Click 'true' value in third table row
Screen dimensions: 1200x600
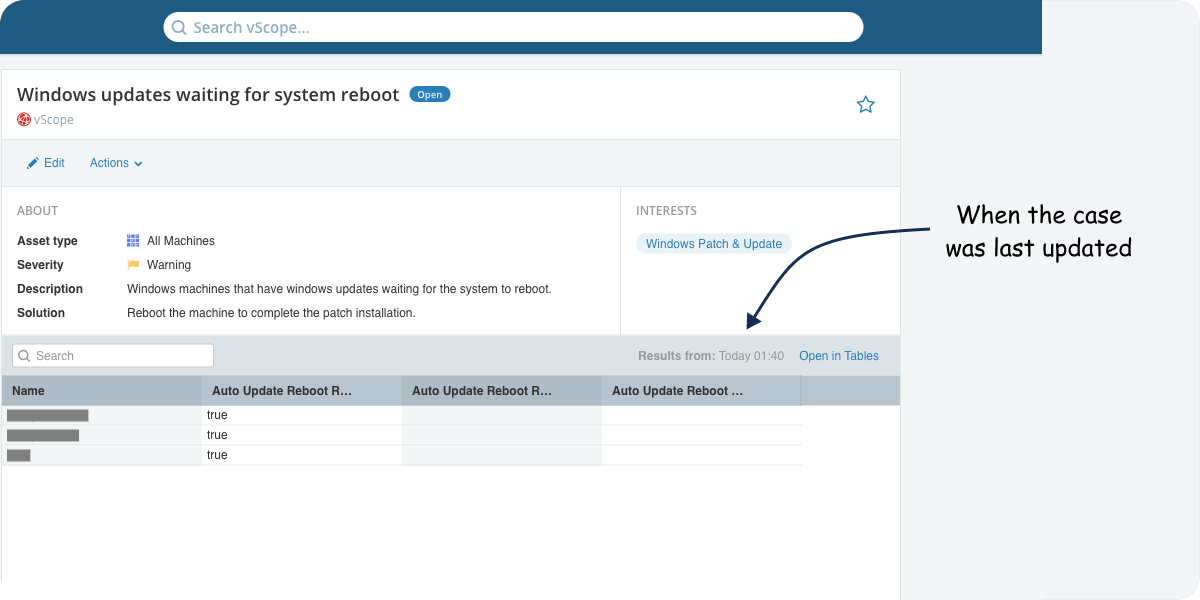click(x=217, y=455)
